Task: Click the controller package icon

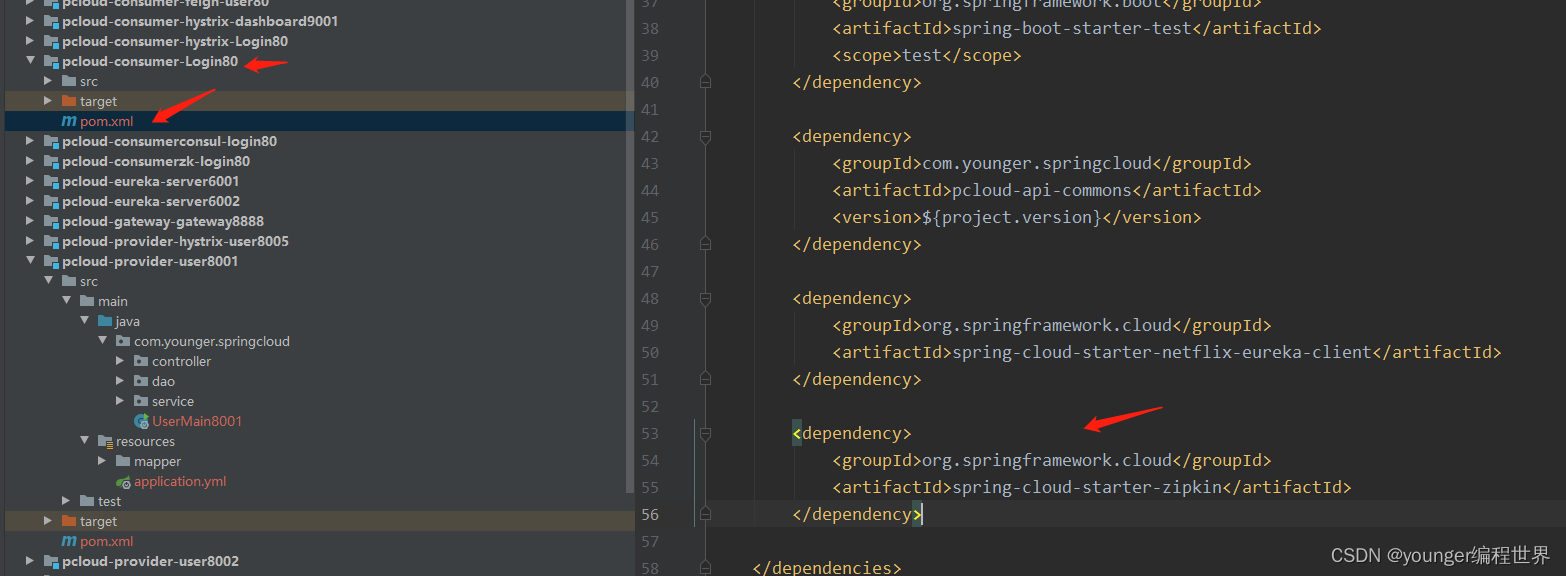Action: 141,361
